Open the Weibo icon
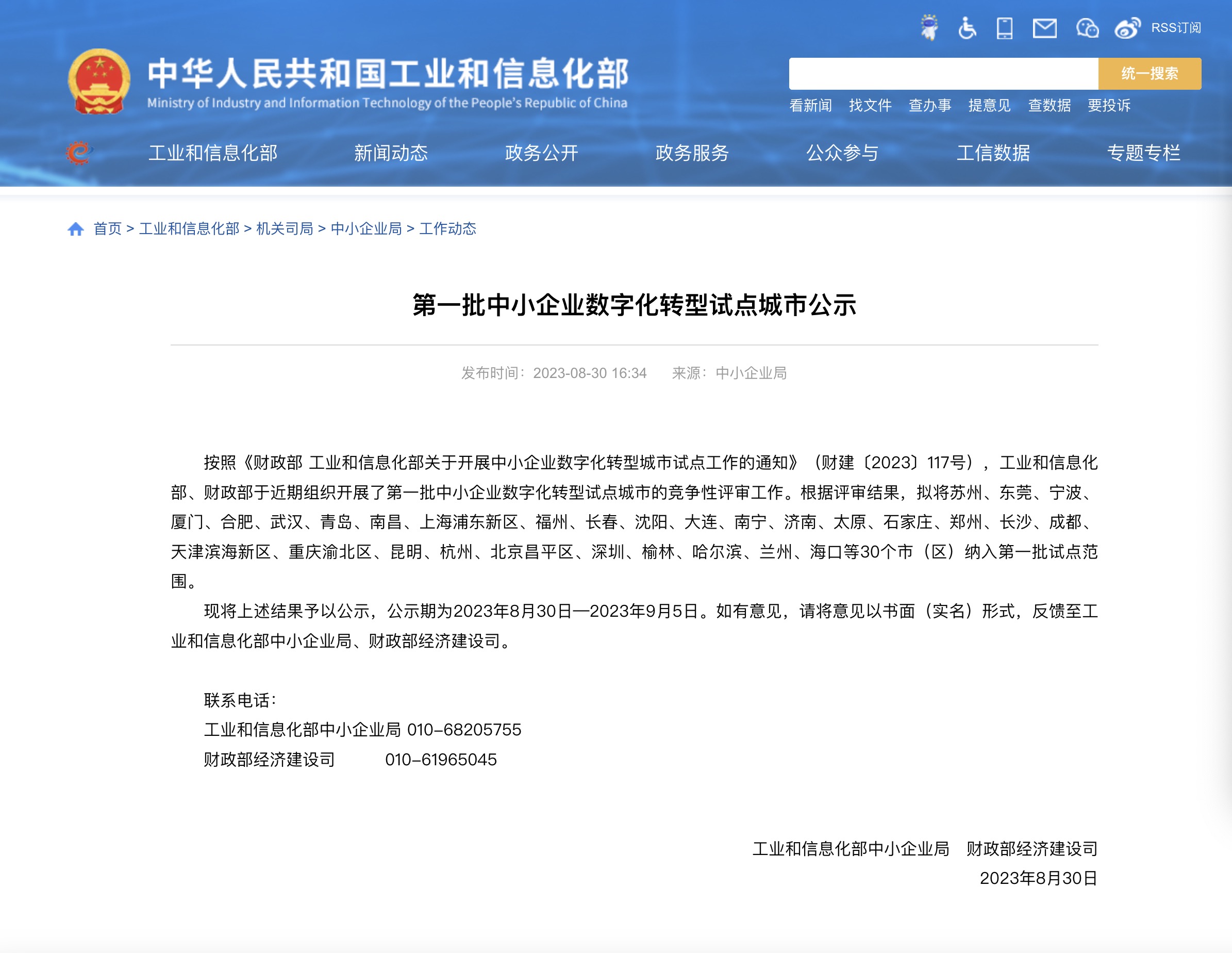 coord(1128,28)
